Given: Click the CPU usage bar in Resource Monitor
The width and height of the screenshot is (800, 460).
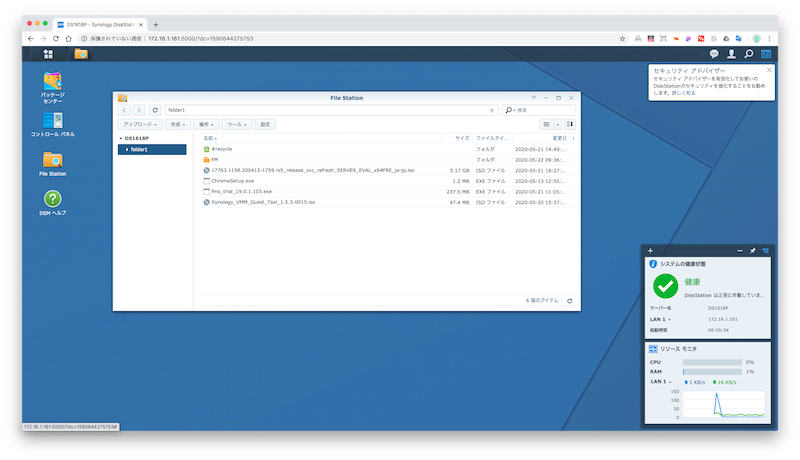Looking at the screenshot, I should click(712, 362).
